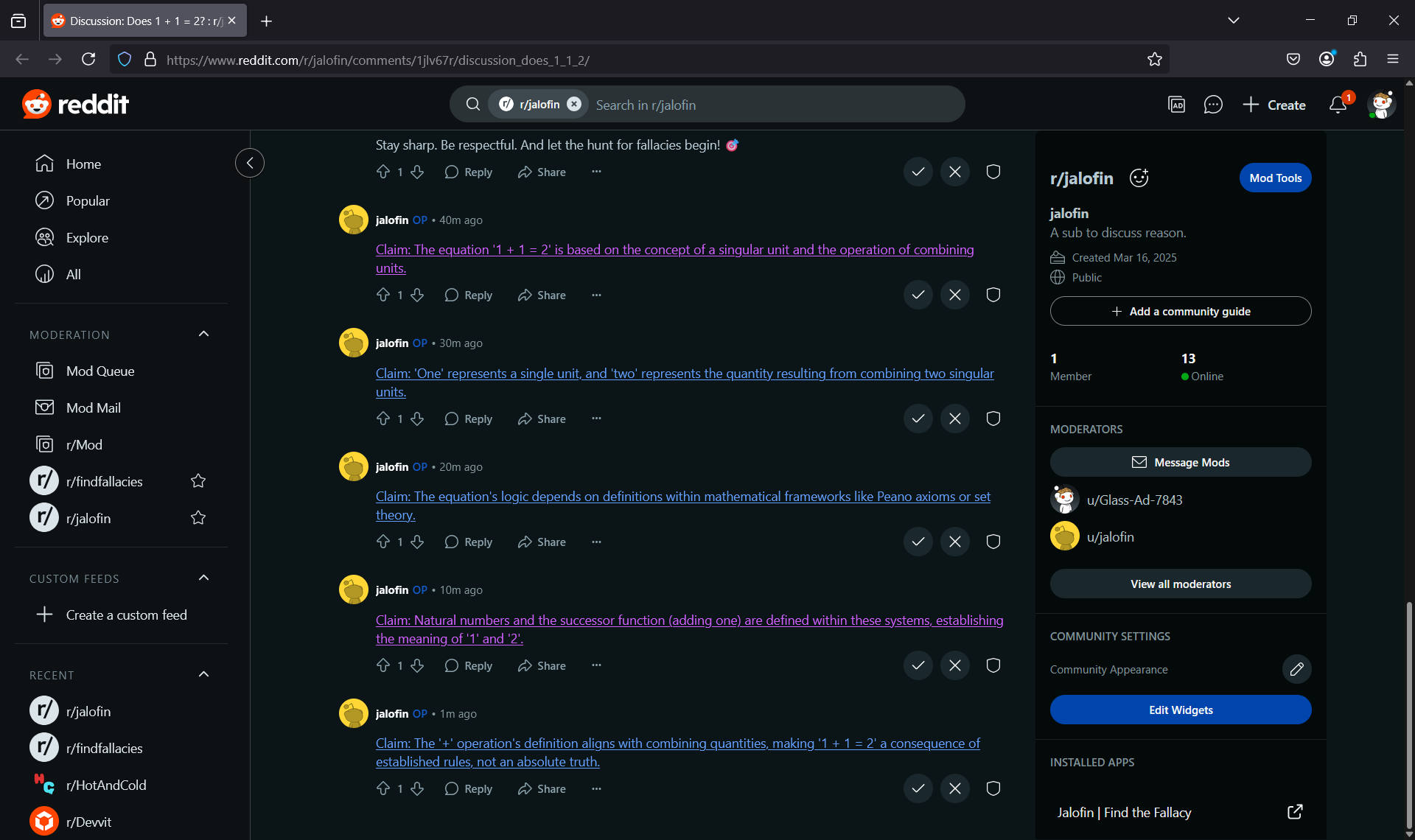Collapse the Moderation sidebar section
The image size is (1415, 840).
tap(204, 335)
